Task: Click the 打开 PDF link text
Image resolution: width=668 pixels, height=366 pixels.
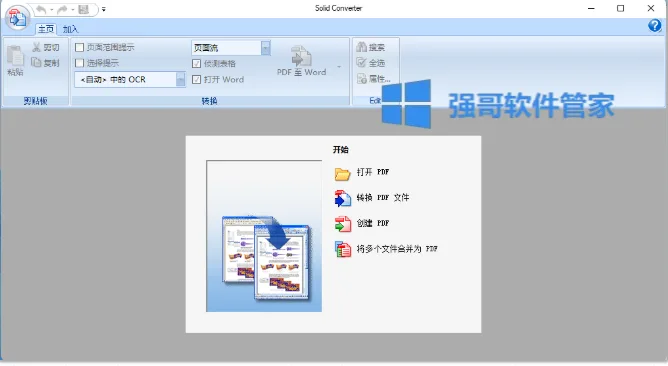Action: 373,172
